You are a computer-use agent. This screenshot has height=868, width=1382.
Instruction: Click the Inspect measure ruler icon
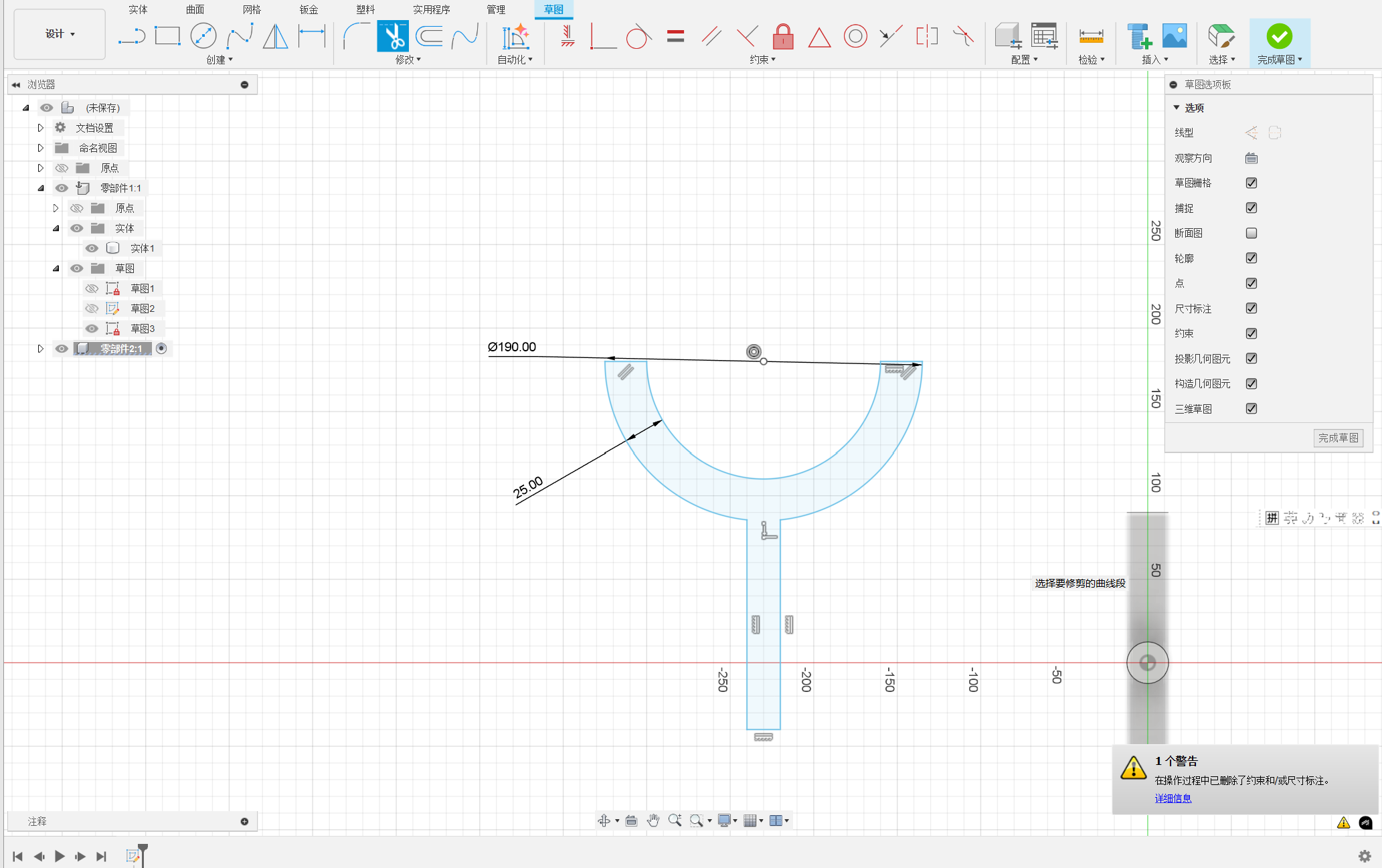point(1091,35)
